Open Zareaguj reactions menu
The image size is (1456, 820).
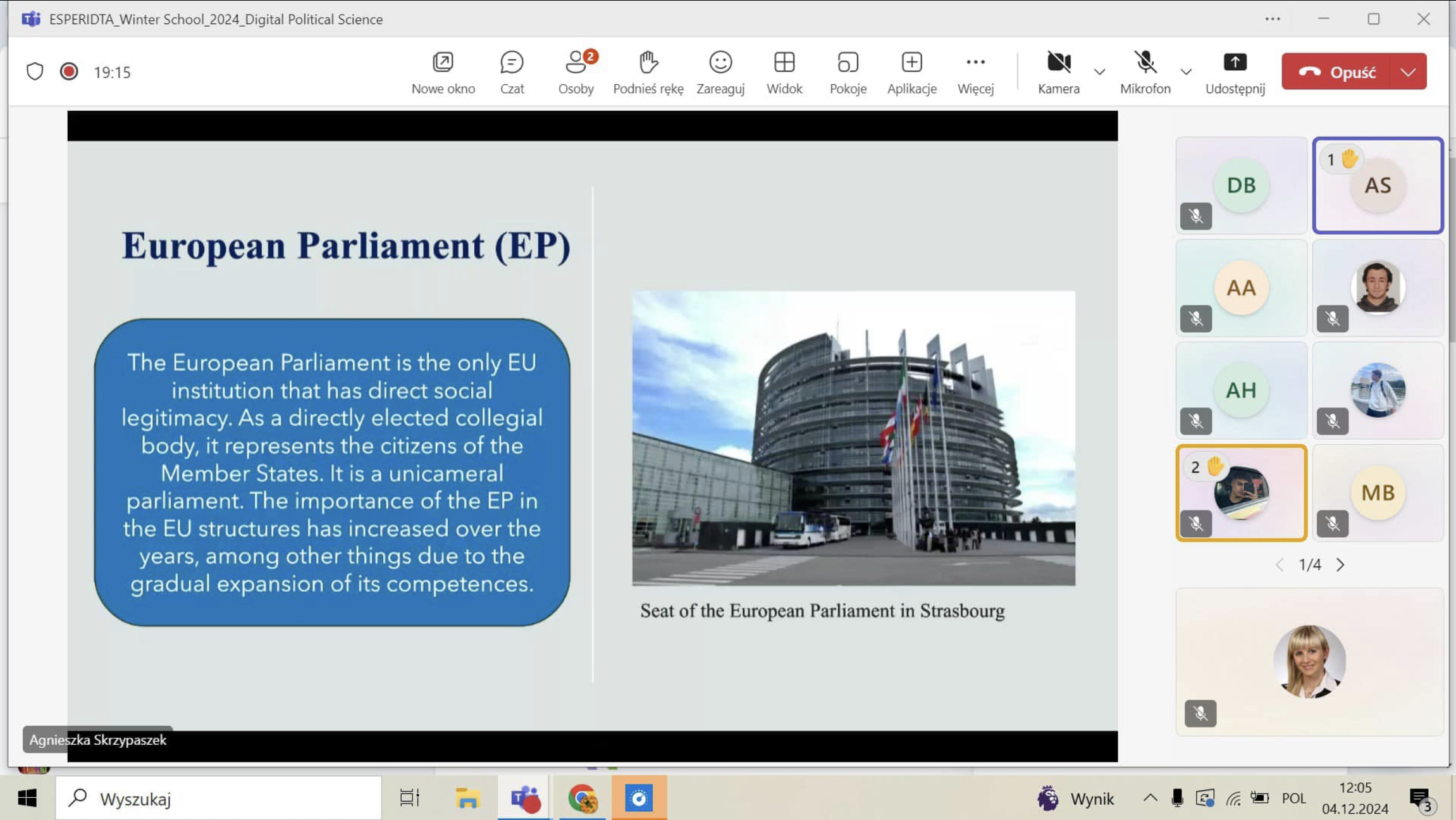720,72
